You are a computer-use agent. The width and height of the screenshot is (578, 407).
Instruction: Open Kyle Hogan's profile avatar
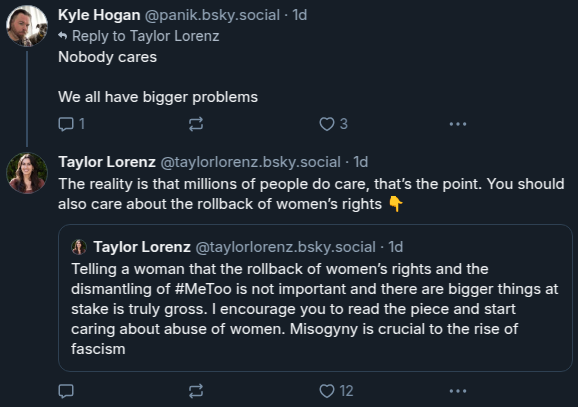pos(27,26)
